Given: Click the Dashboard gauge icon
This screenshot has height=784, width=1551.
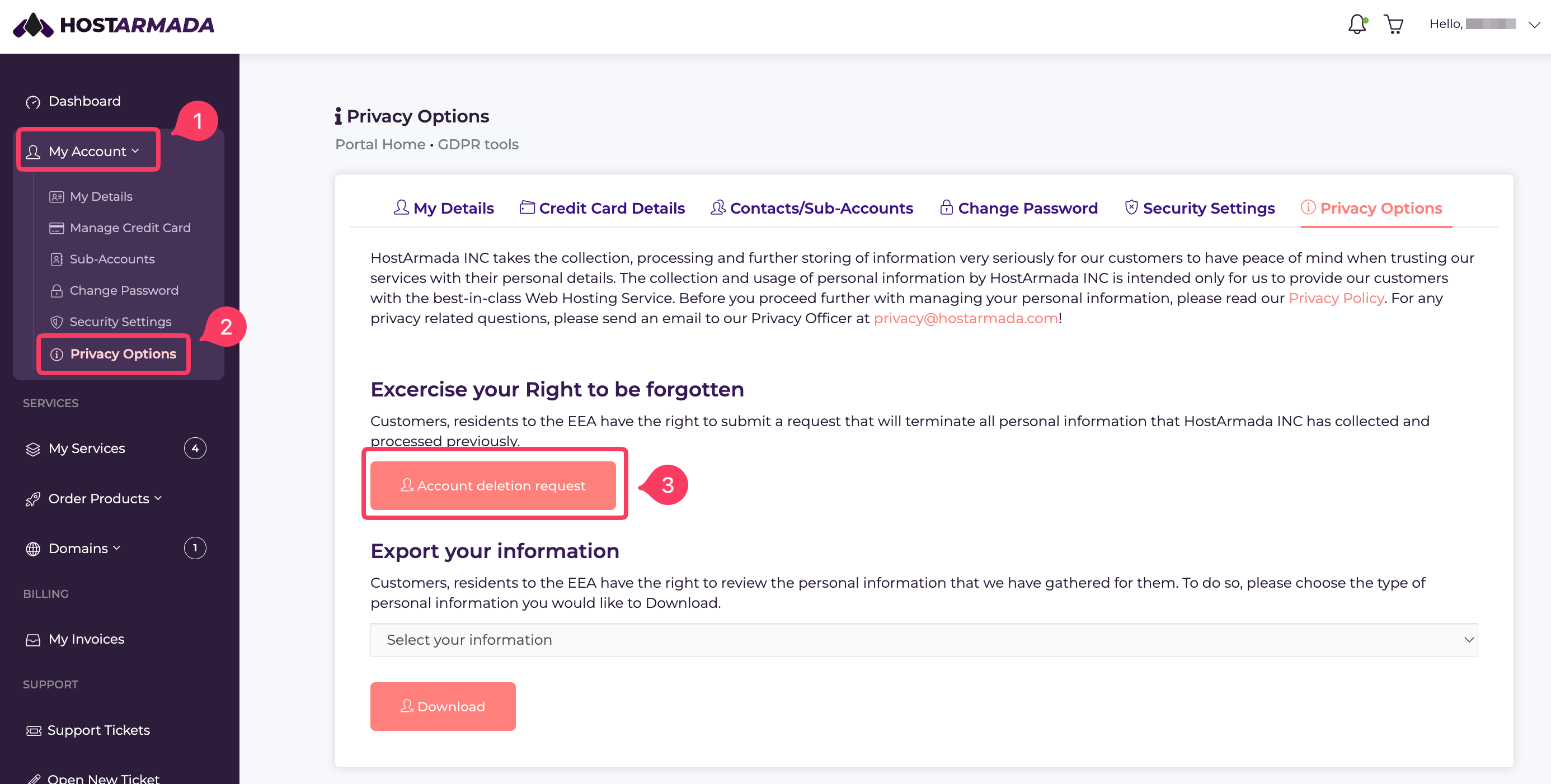Looking at the screenshot, I should (x=33, y=102).
